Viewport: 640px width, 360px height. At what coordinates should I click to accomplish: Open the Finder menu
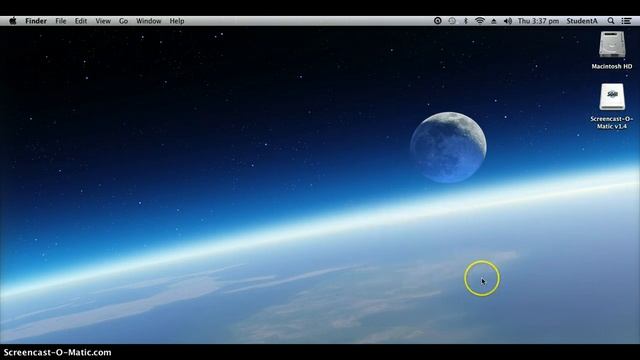[x=36, y=21]
